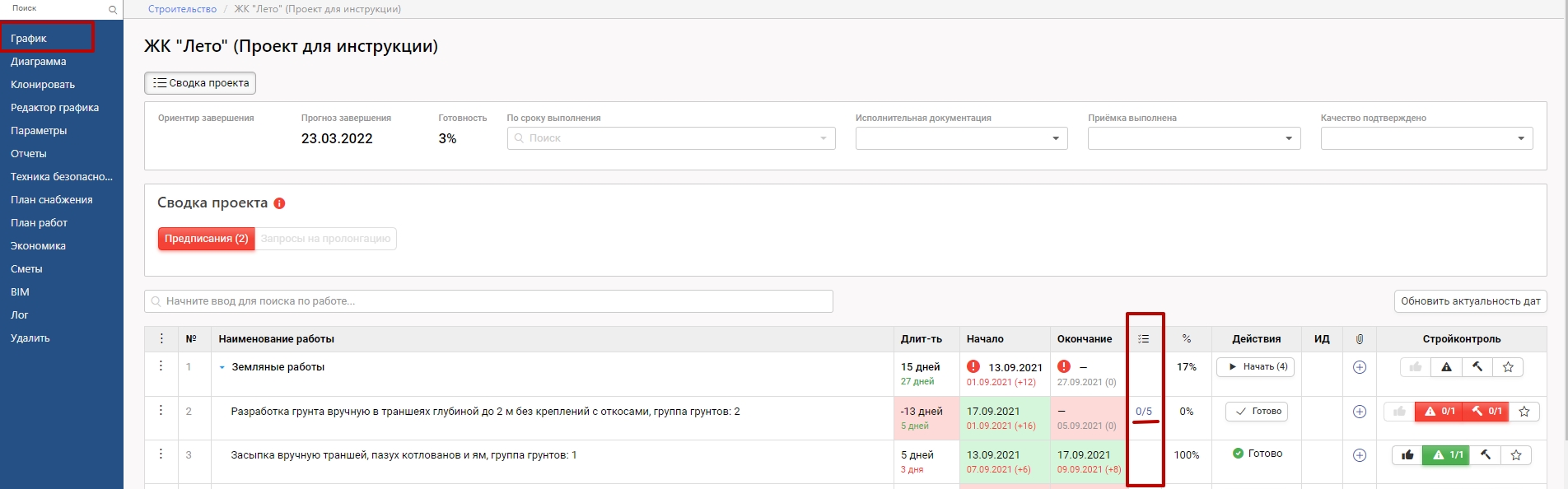Open Редактор графика in the sidebar
Viewport: 1568px width, 489px height.
(x=54, y=108)
